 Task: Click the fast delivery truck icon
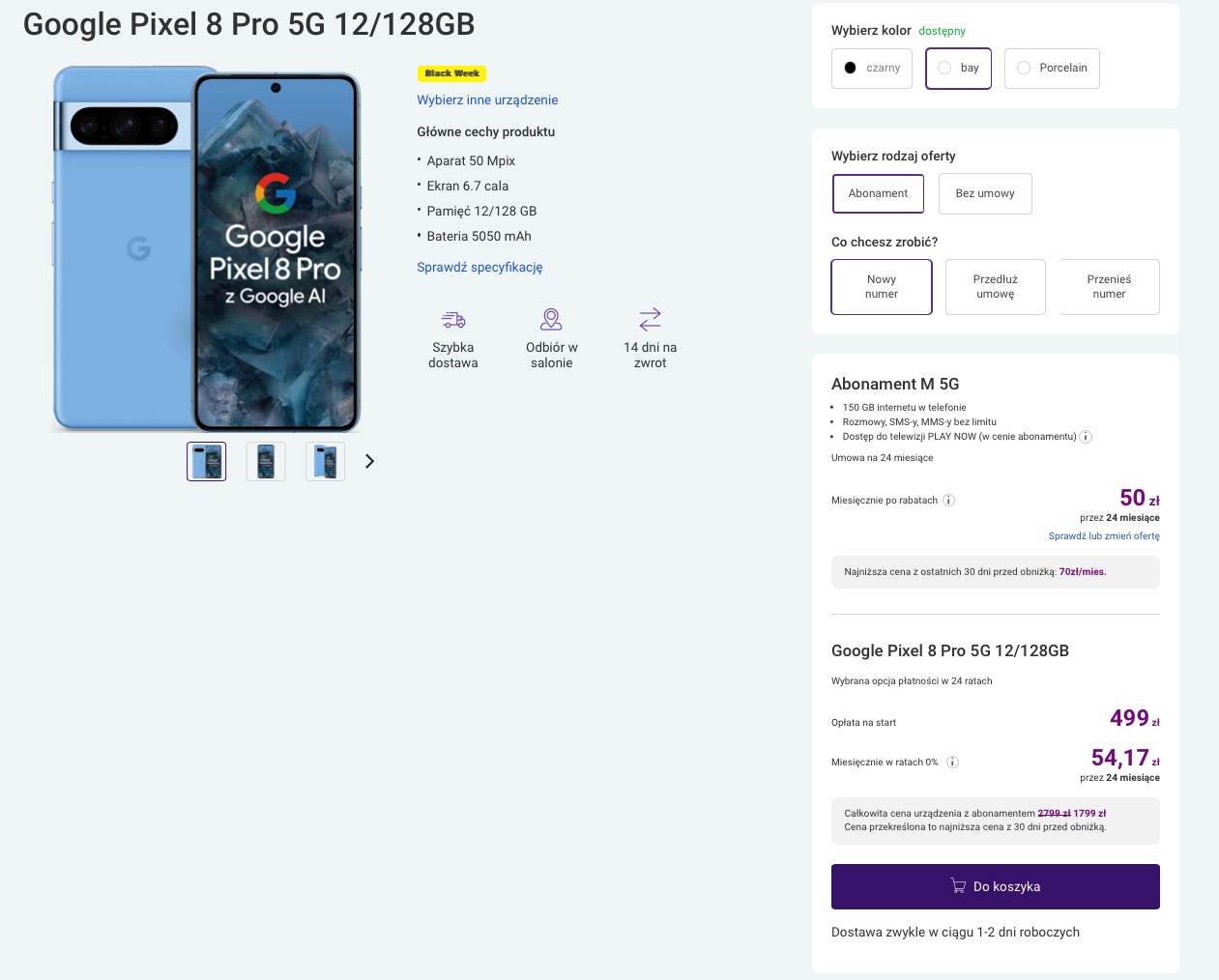(x=453, y=319)
